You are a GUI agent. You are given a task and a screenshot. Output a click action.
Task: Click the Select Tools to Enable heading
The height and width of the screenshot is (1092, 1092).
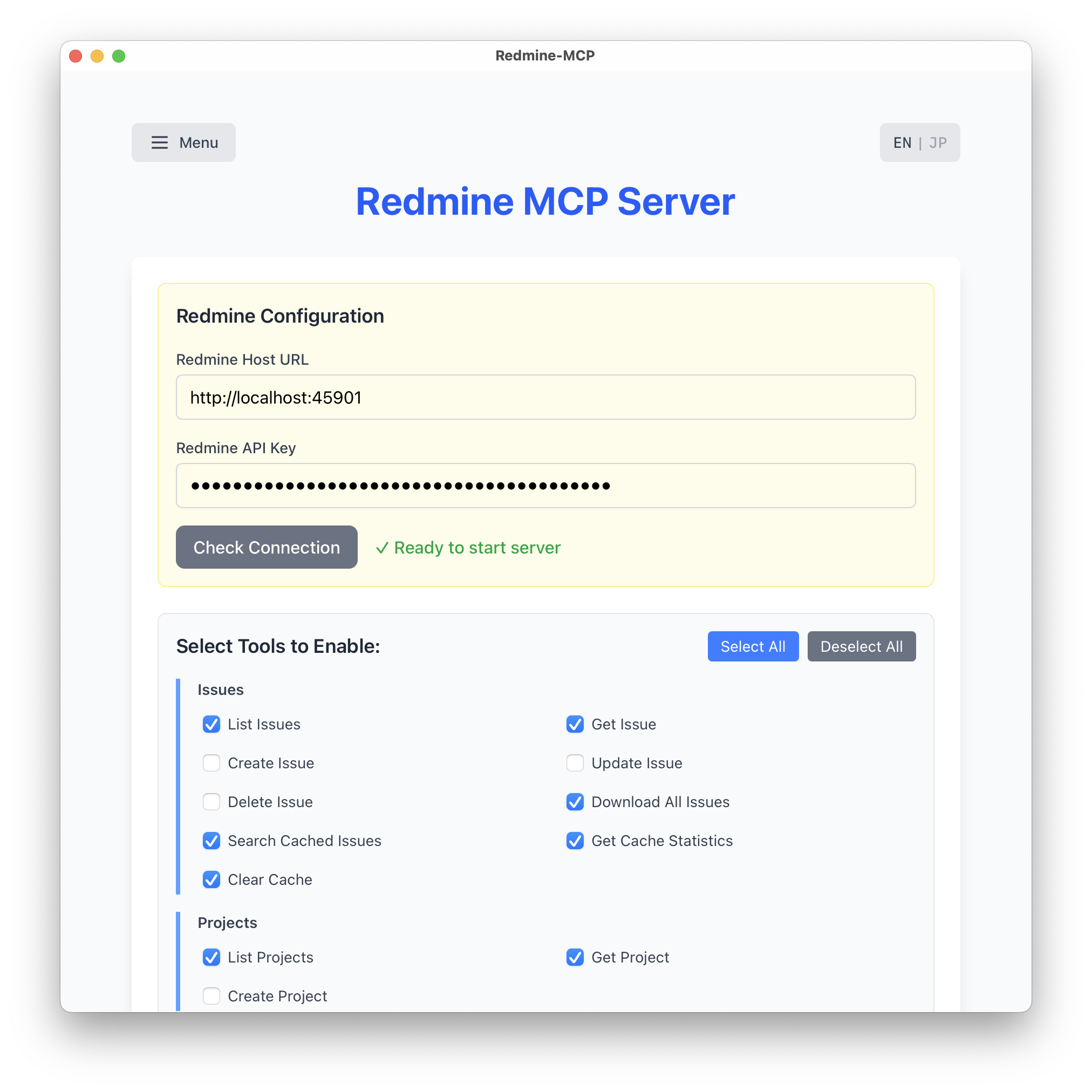point(278,646)
